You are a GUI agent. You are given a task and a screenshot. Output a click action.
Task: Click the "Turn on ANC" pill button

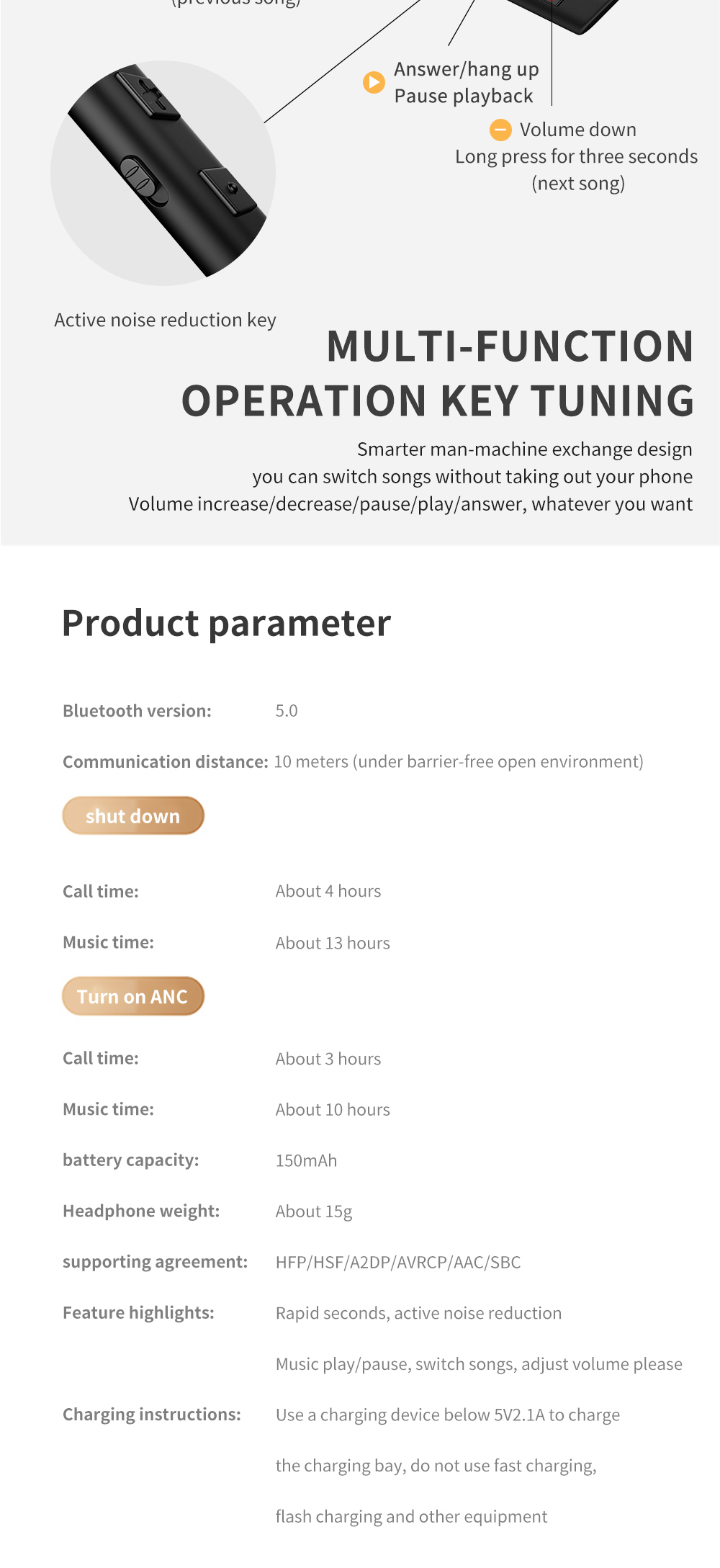133,996
